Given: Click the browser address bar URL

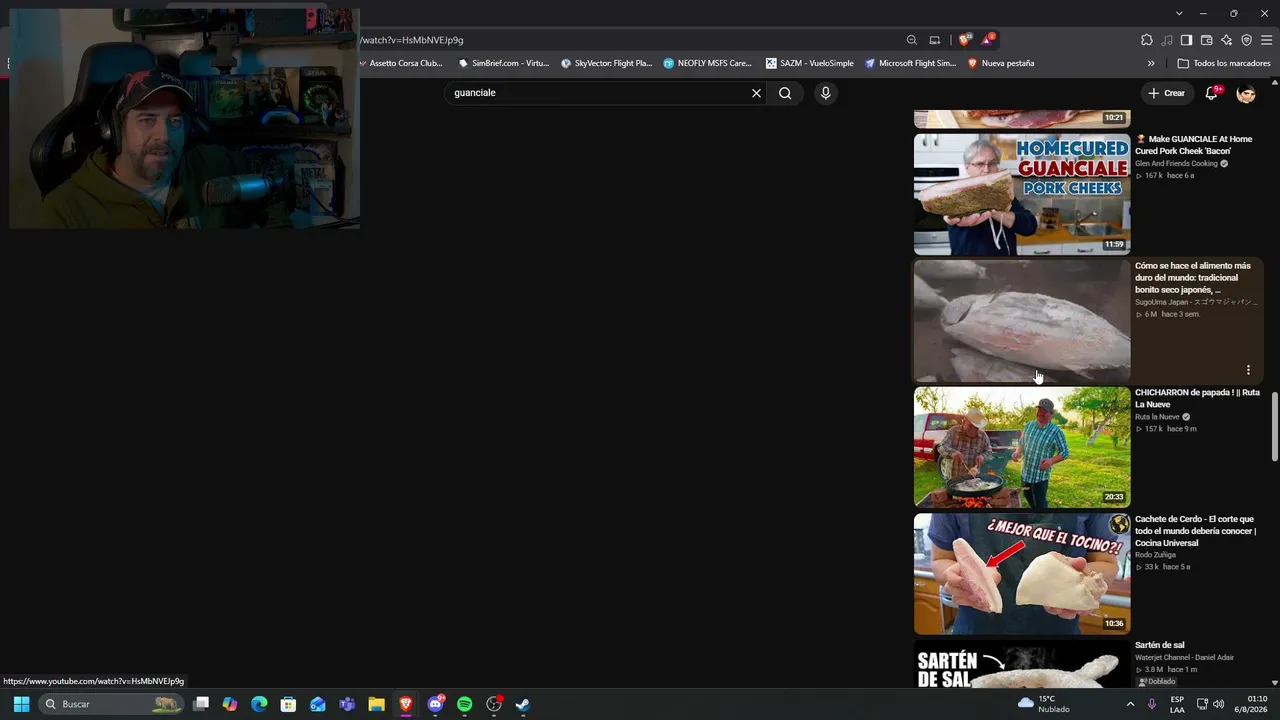Looking at the screenshot, I should pyautogui.click(x=412, y=40).
